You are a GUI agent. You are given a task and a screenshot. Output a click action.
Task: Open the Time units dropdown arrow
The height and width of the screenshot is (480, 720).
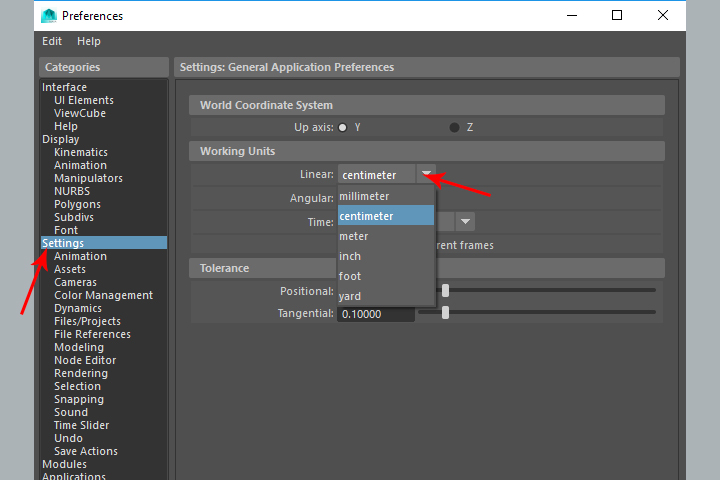pyautogui.click(x=465, y=222)
